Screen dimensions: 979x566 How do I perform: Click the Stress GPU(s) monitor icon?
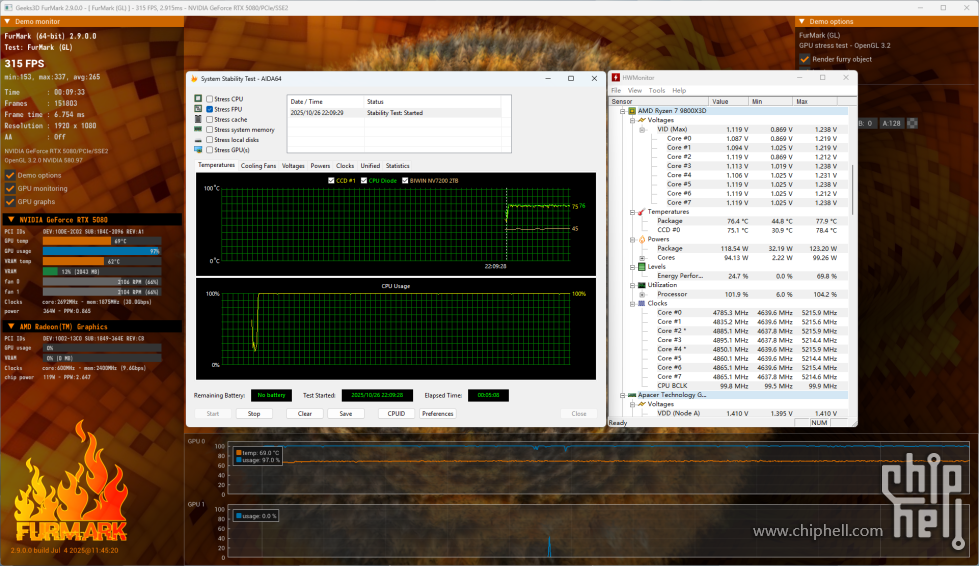pos(198,149)
